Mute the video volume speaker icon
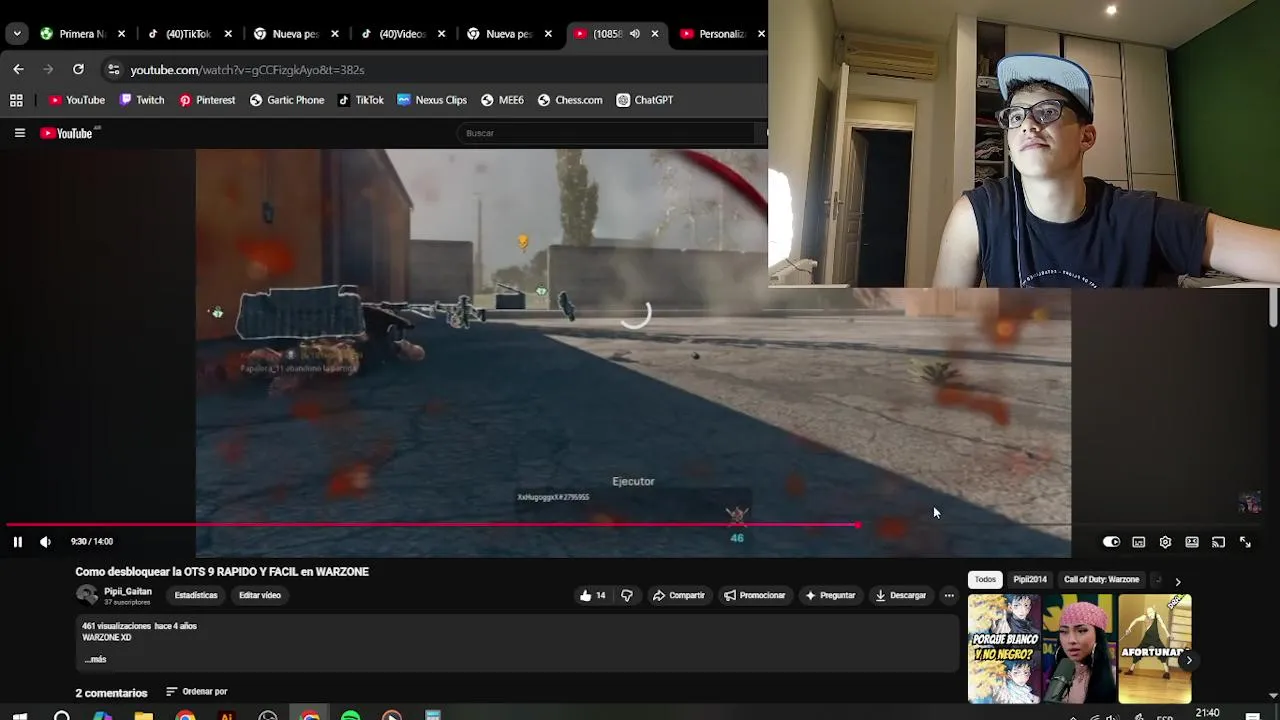This screenshot has width=1280, height=720. (45, 541)
